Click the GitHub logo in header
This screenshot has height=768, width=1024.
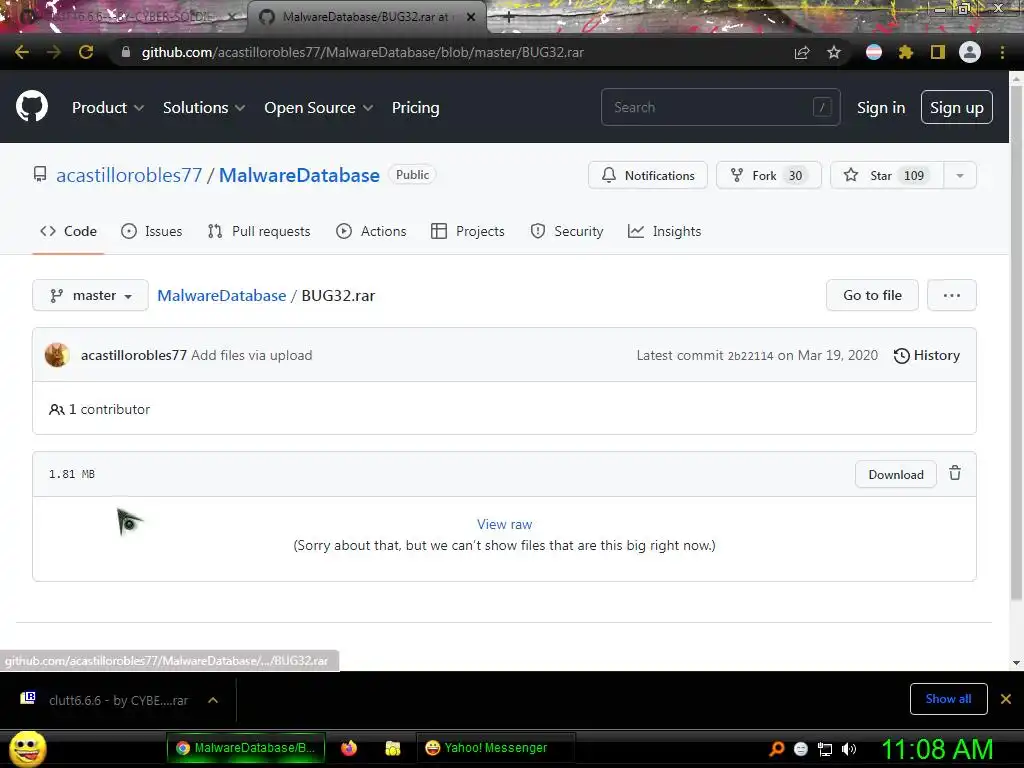32,107
